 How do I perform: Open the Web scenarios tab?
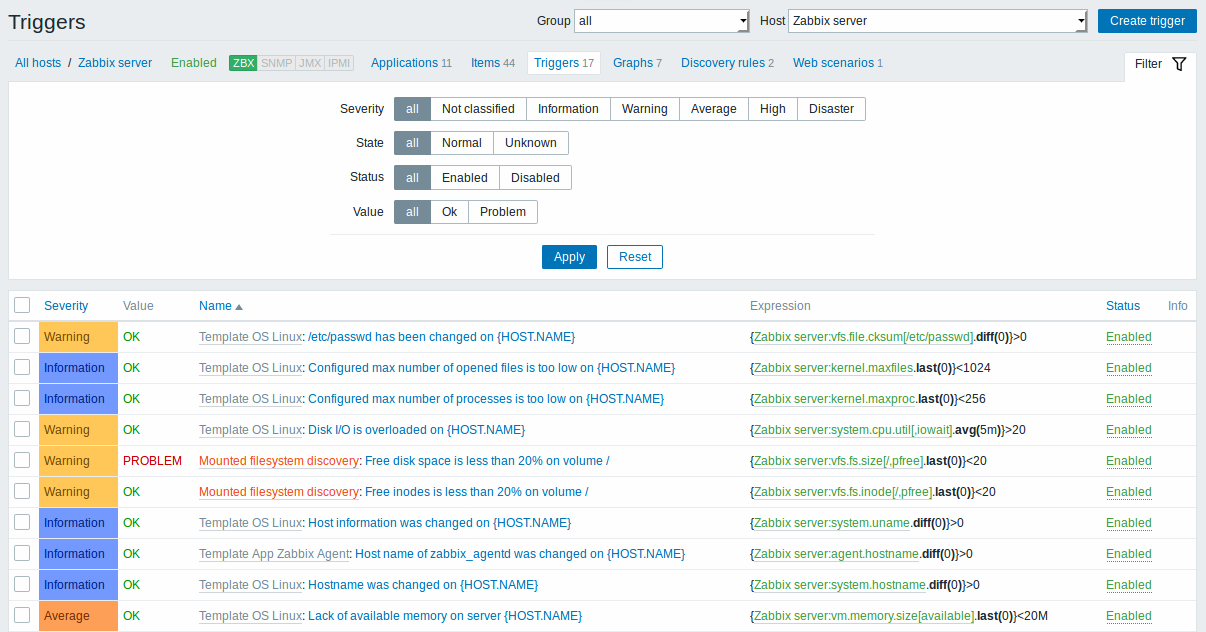tap(837, 63)
